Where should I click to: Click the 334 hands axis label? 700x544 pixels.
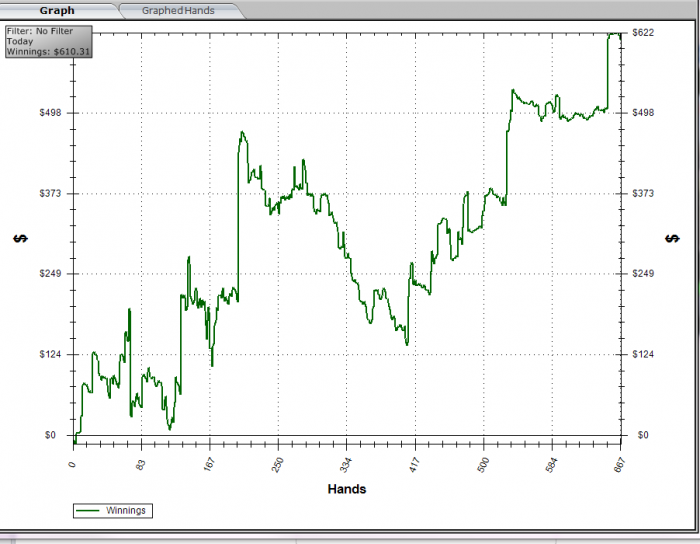coord(346,465)
